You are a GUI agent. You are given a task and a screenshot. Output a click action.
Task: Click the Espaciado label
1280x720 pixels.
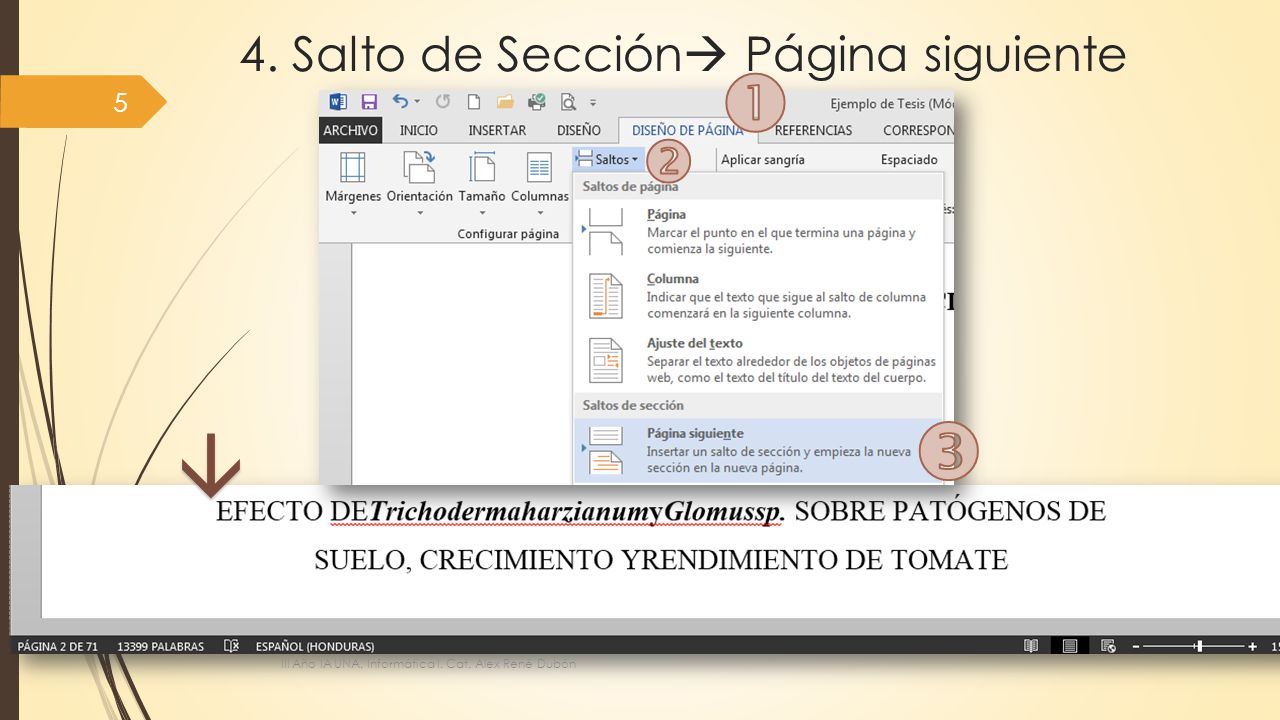909,160
